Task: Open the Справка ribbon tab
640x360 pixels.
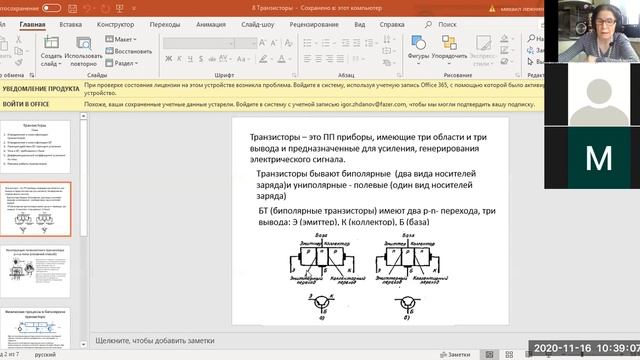Action: click(392, 24)
